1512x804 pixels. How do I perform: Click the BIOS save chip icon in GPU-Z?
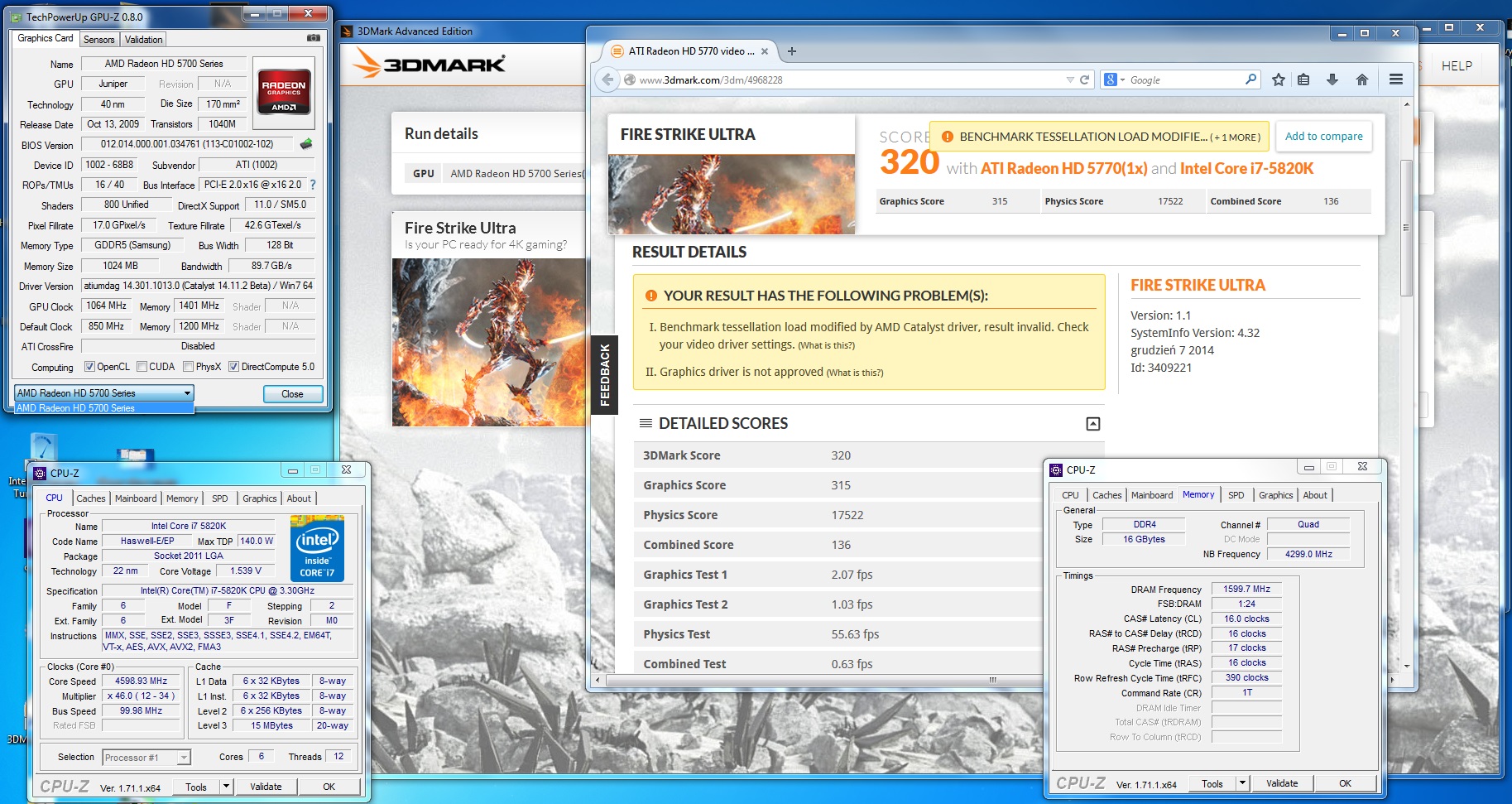306,144
